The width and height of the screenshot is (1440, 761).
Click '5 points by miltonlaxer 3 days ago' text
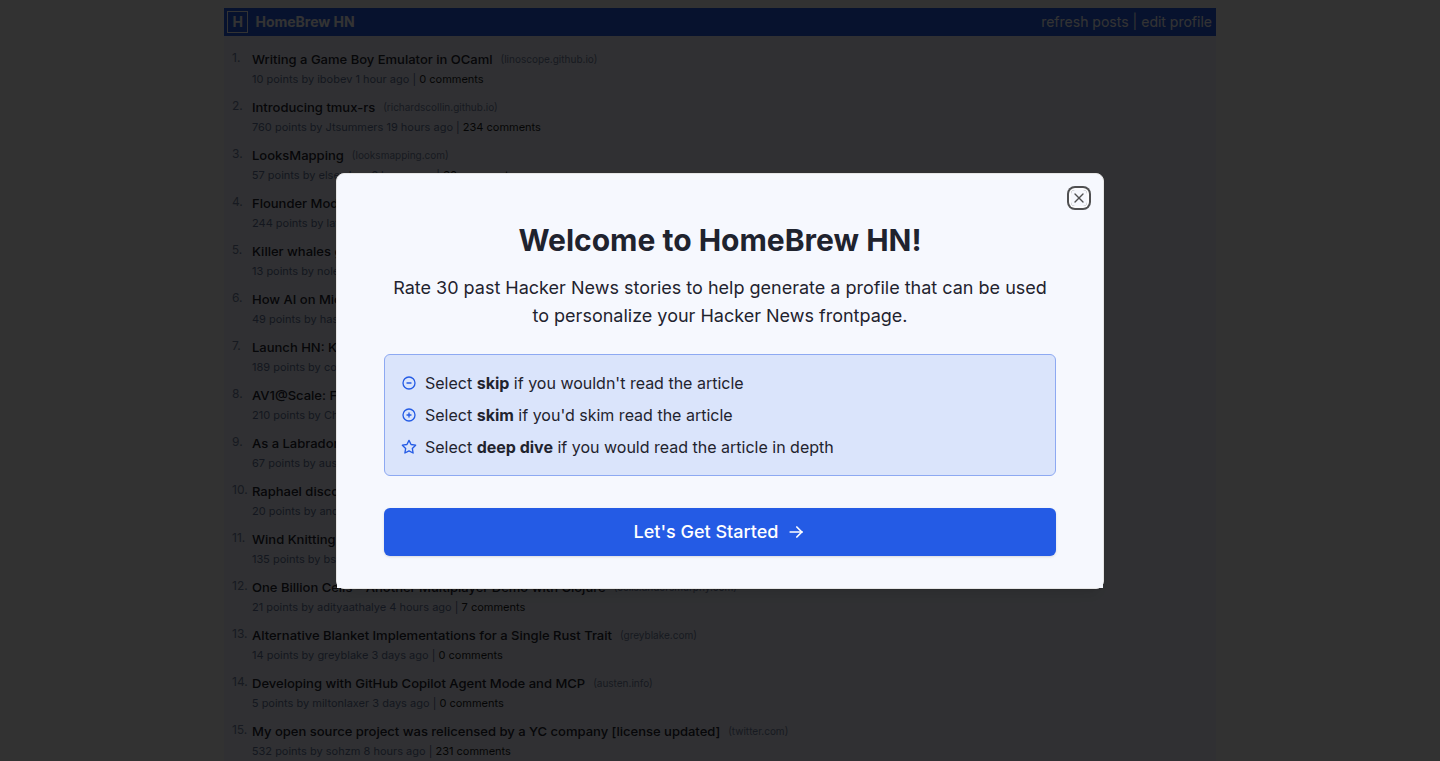point(341,703)
